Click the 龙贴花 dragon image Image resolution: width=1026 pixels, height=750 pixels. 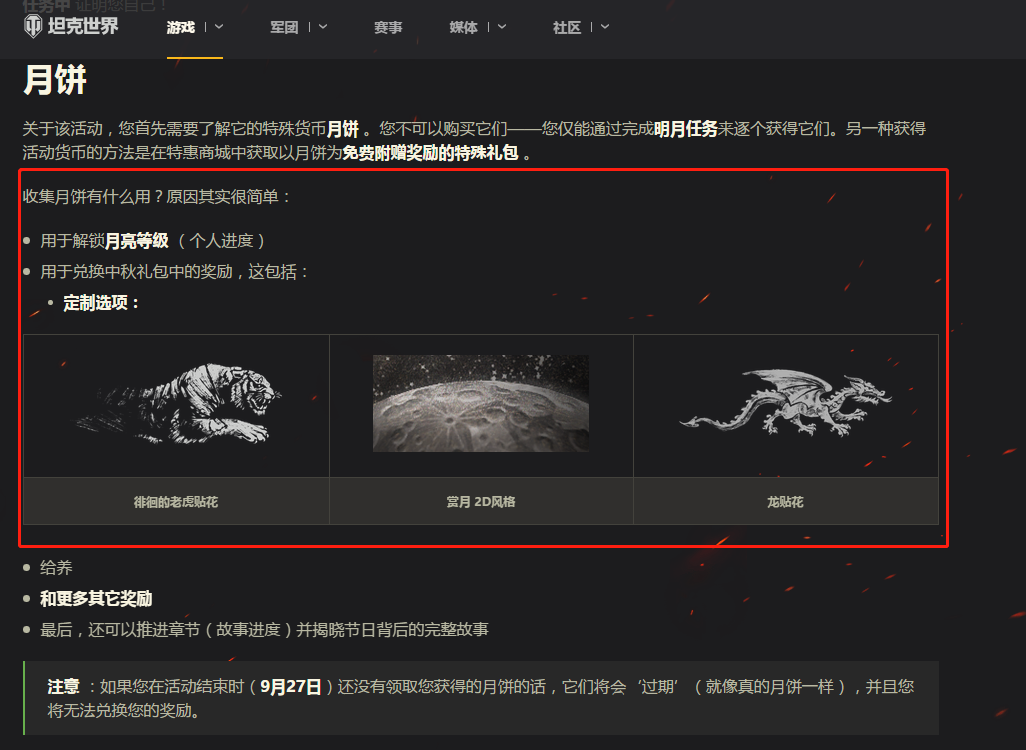(785, 403)
